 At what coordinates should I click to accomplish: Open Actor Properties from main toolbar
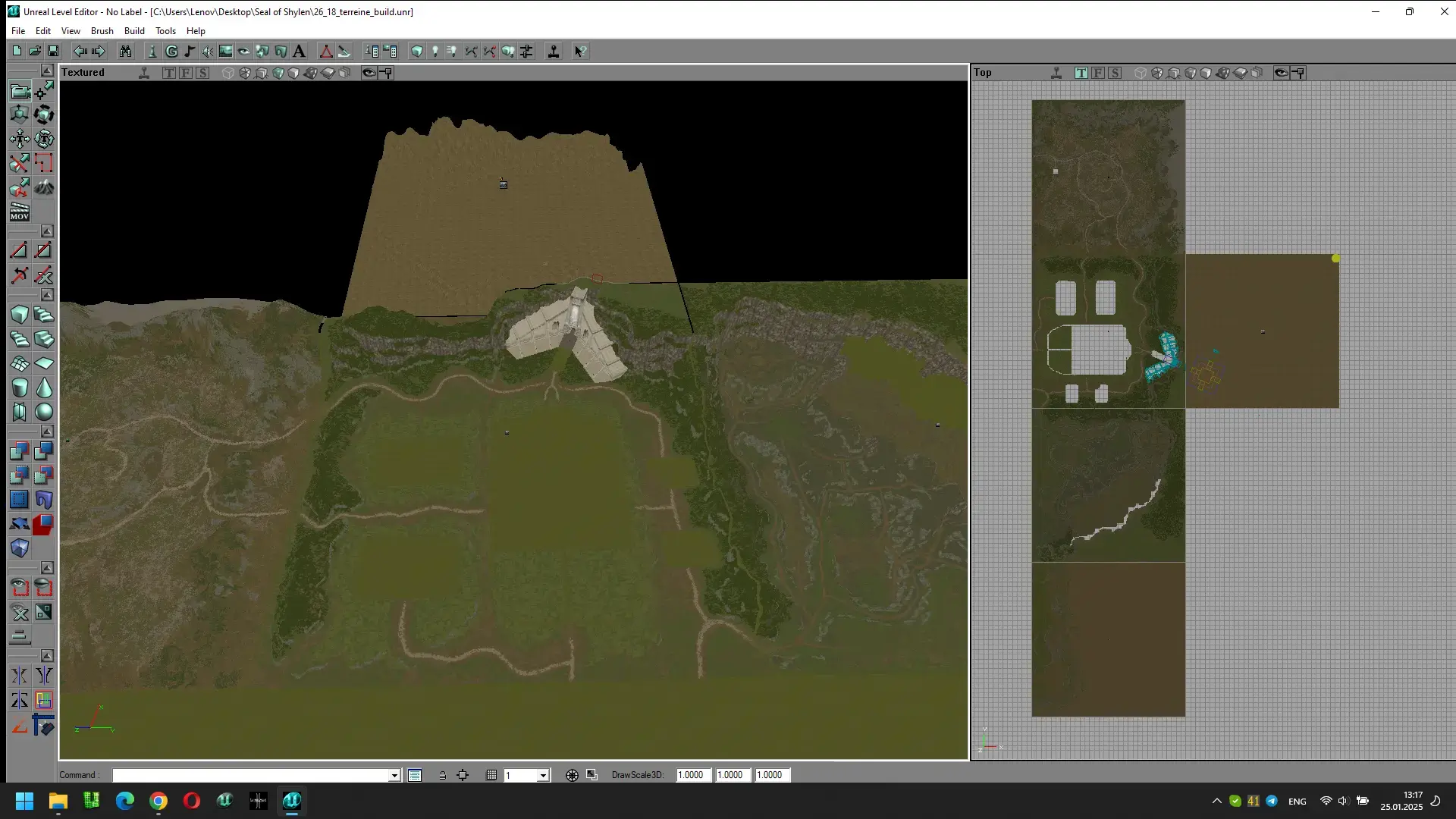372,51
